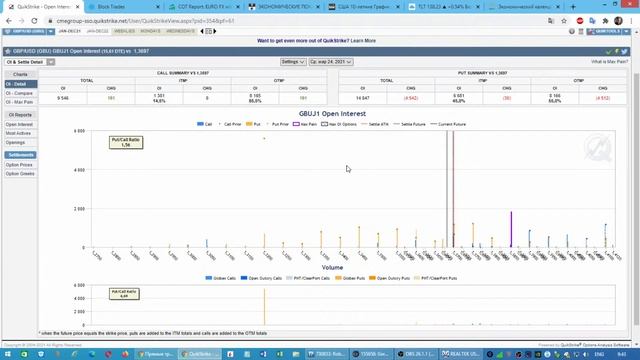Open the REALTEK taskbar window
This screenshot has width=640, height=360.
pyautogui.click(x=460, y=354)
